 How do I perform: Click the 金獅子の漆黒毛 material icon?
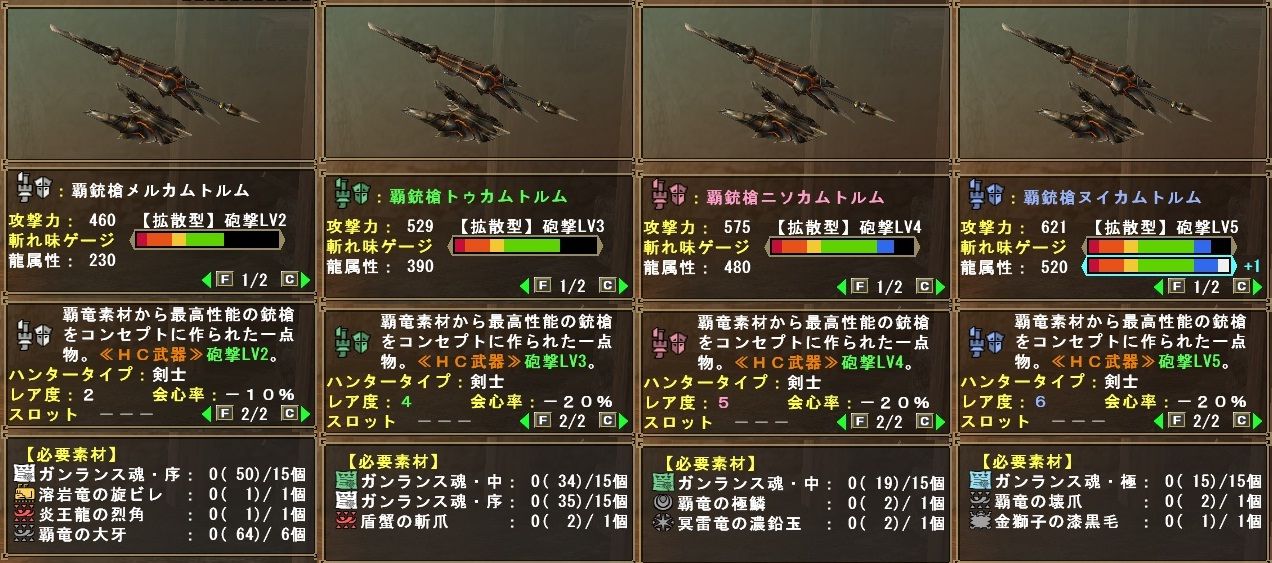click(x=978, y=521)
